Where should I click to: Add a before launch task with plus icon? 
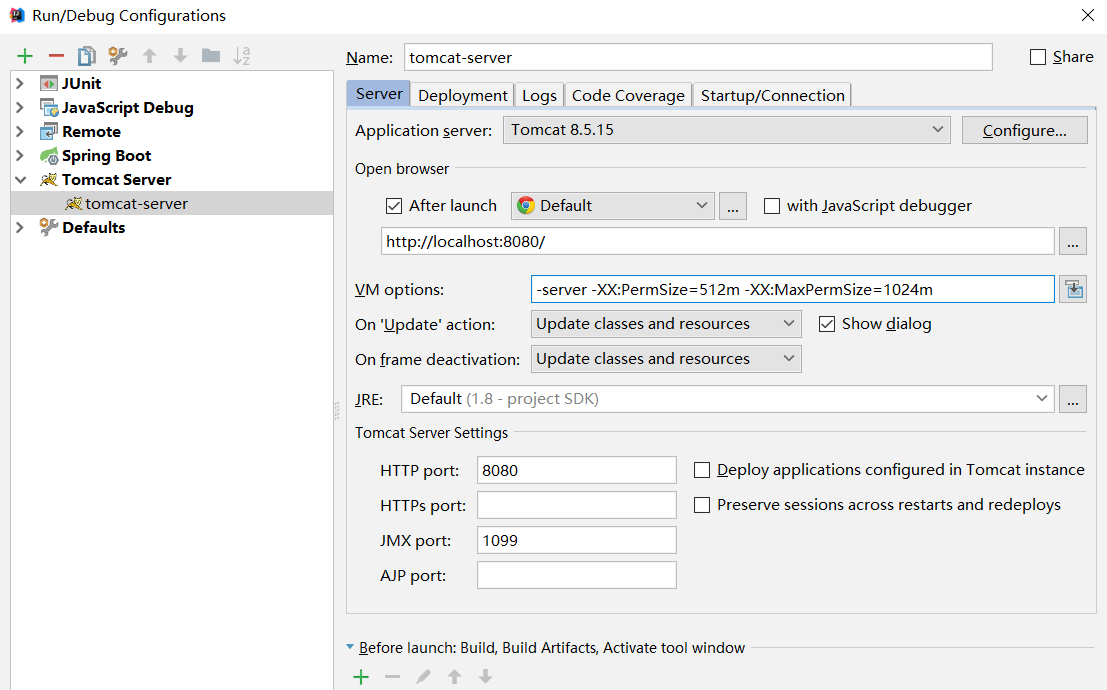click(x=361, y=677)
